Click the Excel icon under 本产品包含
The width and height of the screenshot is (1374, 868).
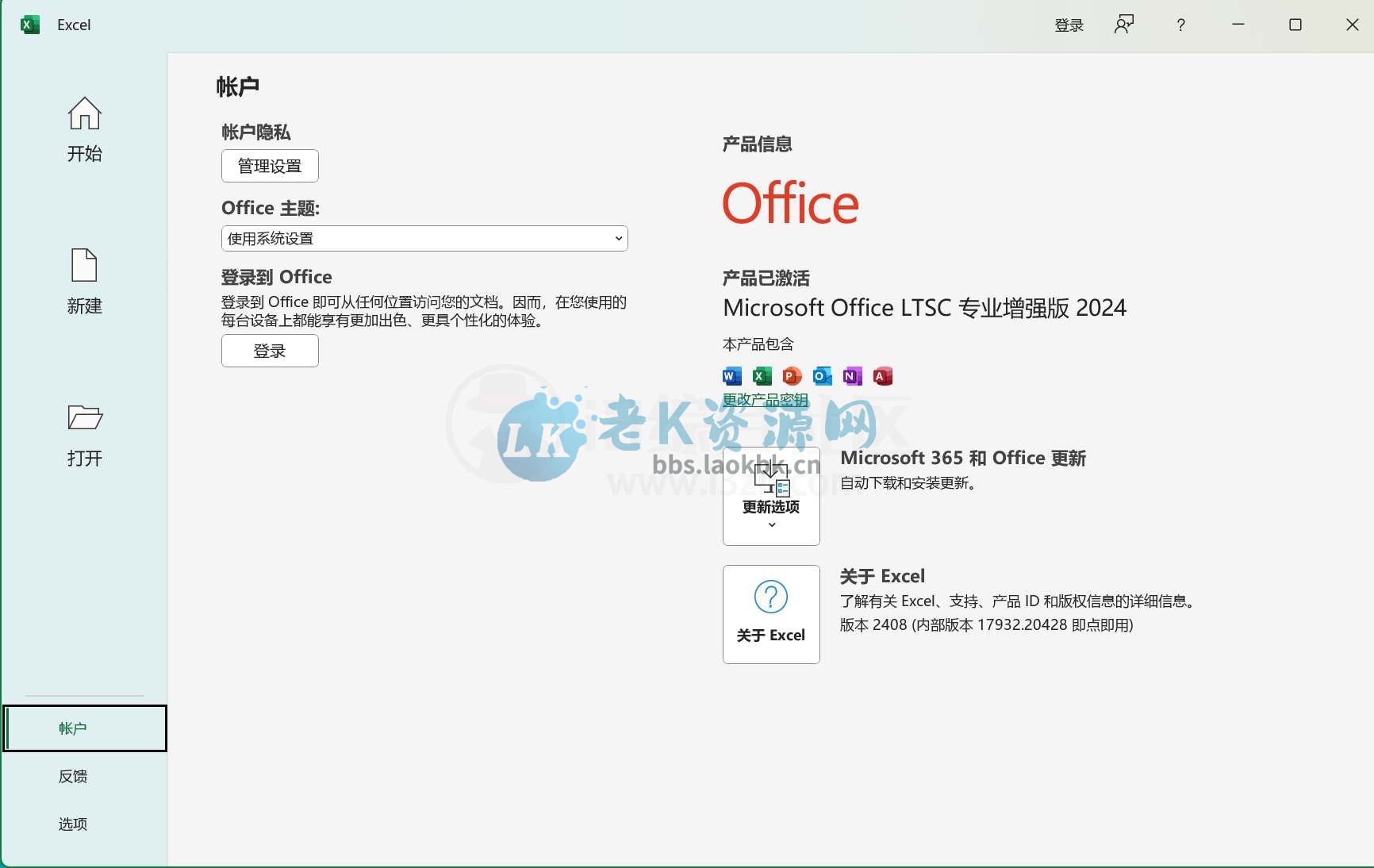pyautogui.click(x=762, y=376)
